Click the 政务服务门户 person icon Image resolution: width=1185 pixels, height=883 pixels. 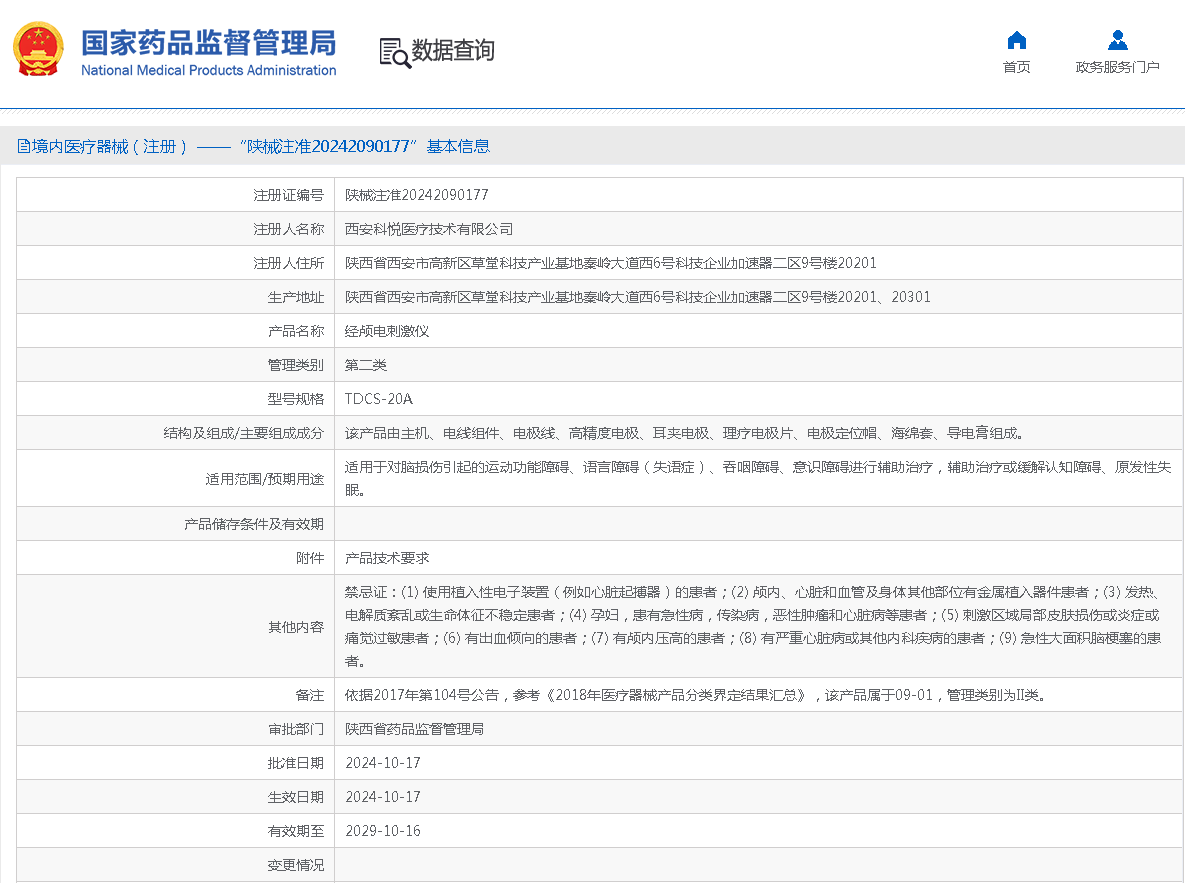(x=1117, y=40)
